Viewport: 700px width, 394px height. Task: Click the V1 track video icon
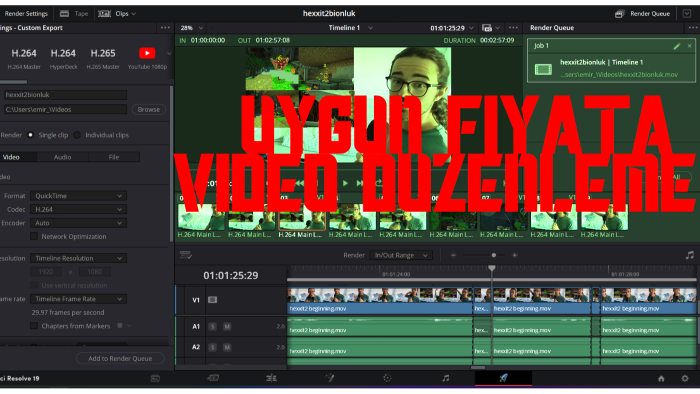[x=212, y=300]
